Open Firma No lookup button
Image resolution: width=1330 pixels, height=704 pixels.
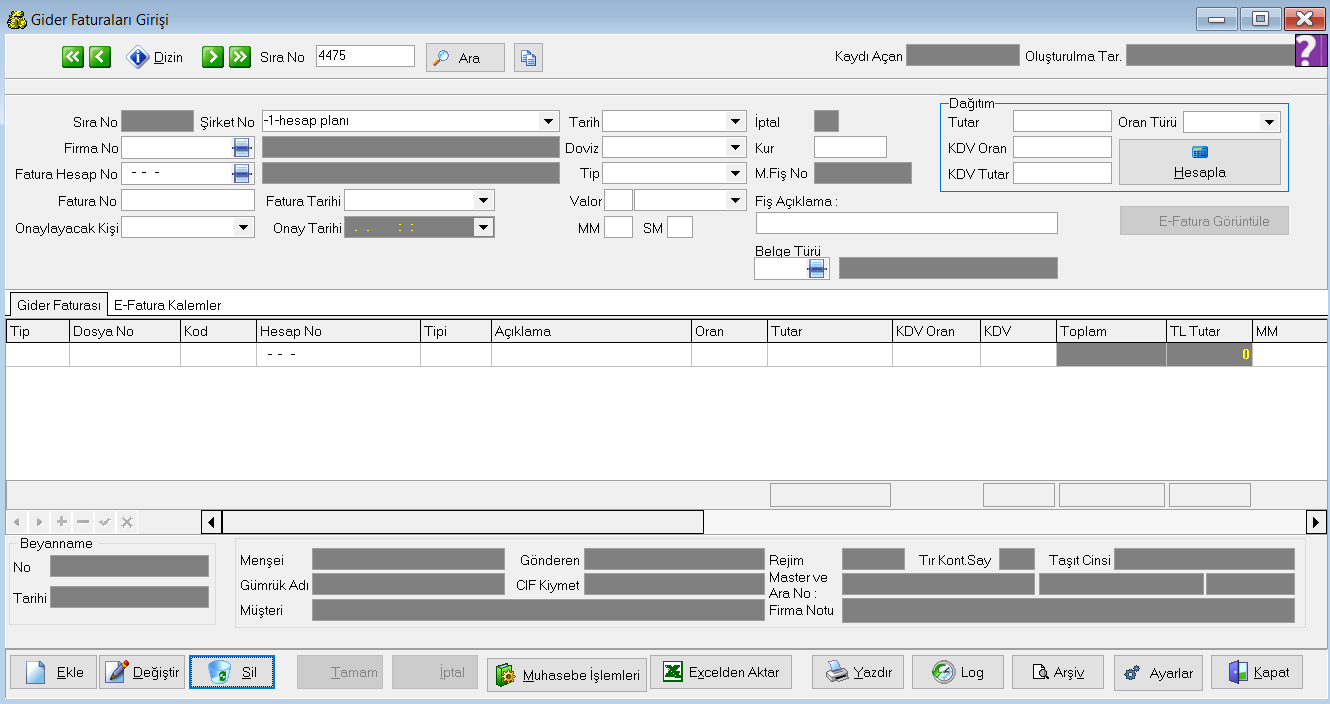pyautogui.click(x=242, y=147)
